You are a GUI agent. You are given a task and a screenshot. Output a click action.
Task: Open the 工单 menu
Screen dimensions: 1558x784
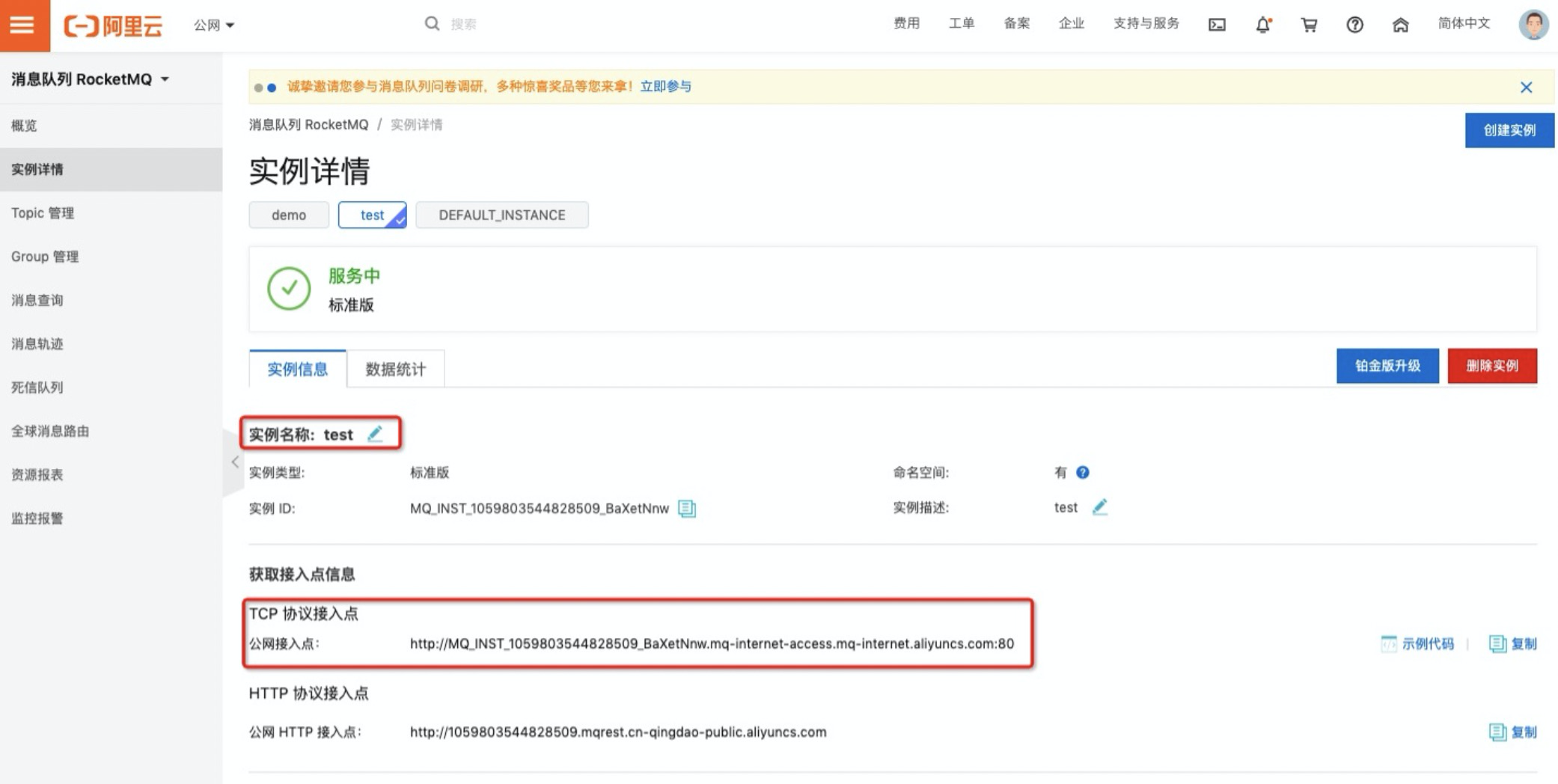[962, 24]
